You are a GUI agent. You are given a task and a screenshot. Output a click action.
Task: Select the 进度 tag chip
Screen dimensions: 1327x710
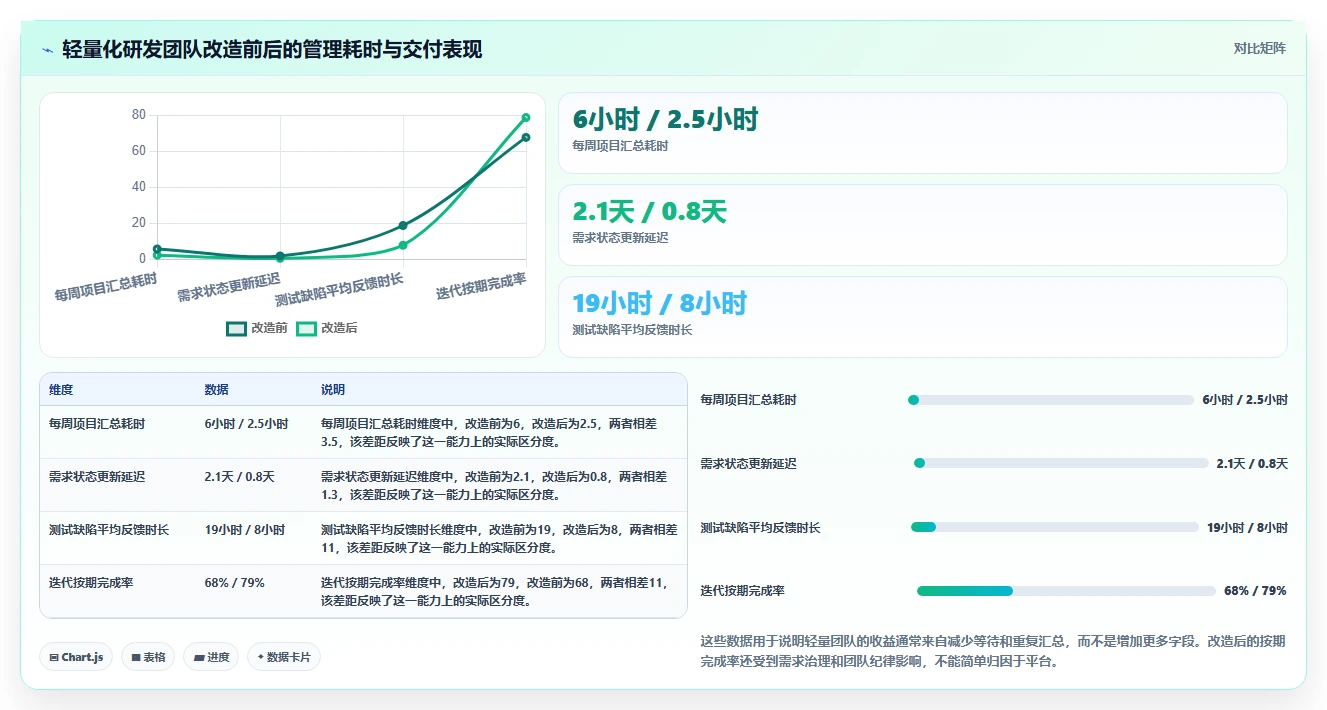point(211,657)
